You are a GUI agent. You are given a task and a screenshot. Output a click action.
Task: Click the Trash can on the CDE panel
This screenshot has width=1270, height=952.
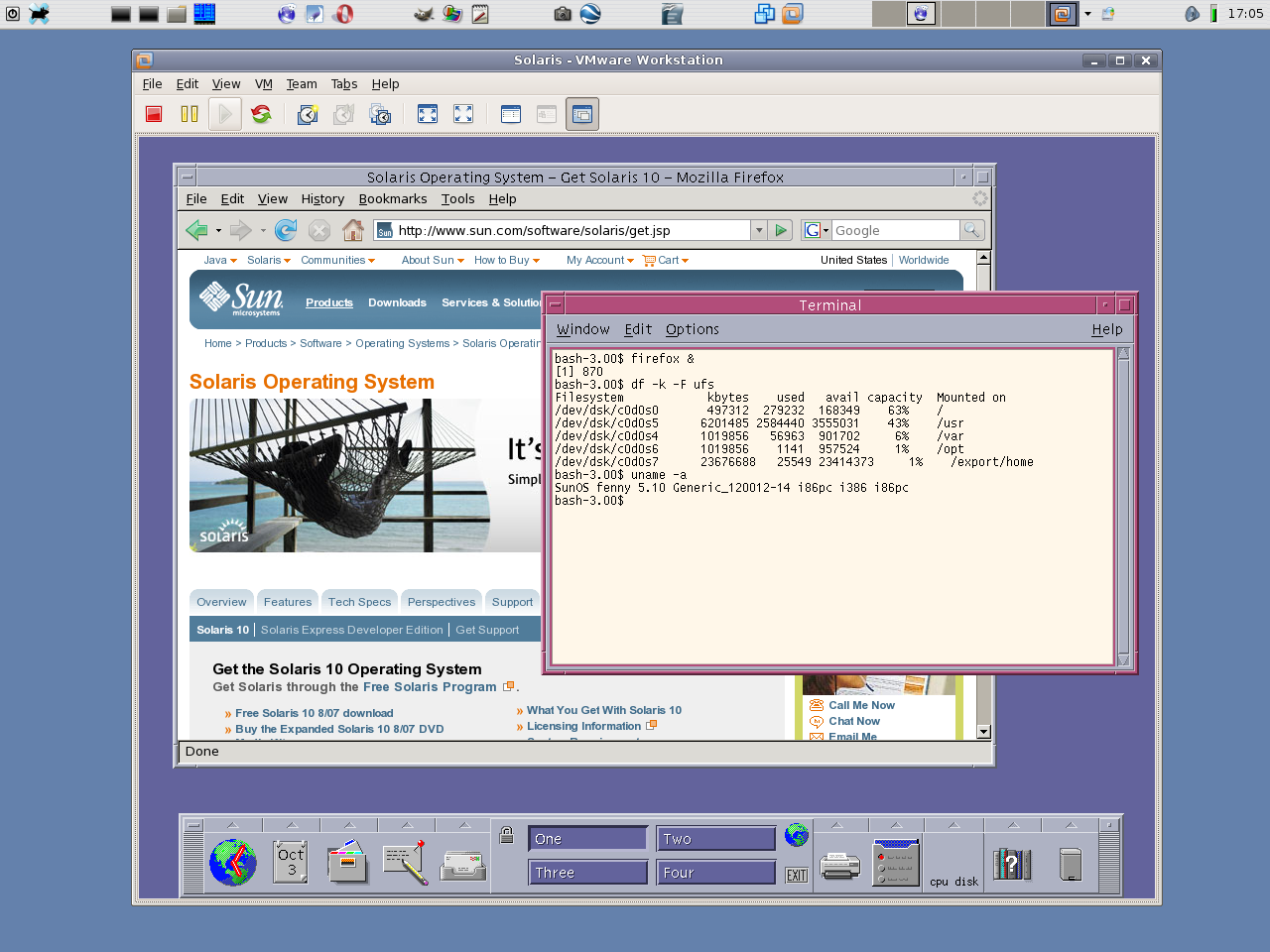pos(1071,864)
